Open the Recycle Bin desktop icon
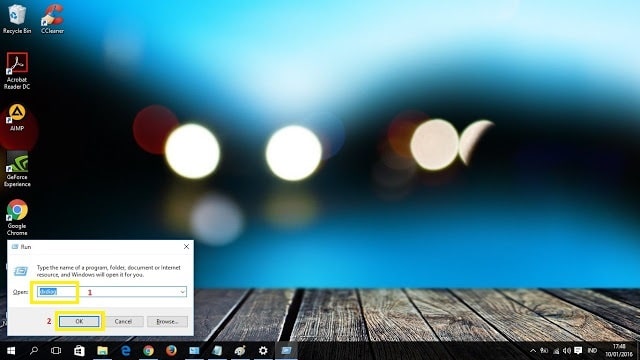The image size is (640, 360). (x=17, y=19)
